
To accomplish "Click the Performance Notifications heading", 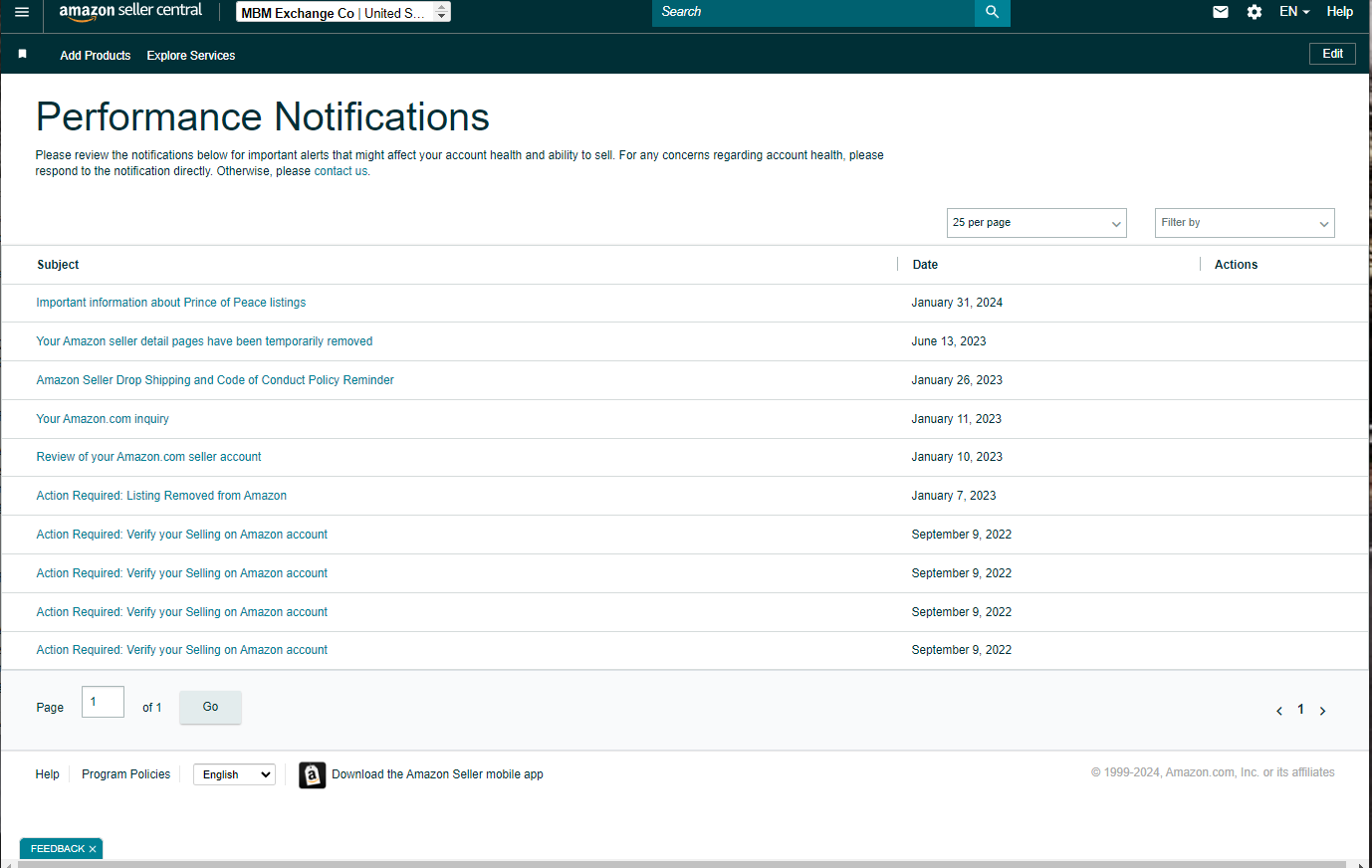I will 263,117.
